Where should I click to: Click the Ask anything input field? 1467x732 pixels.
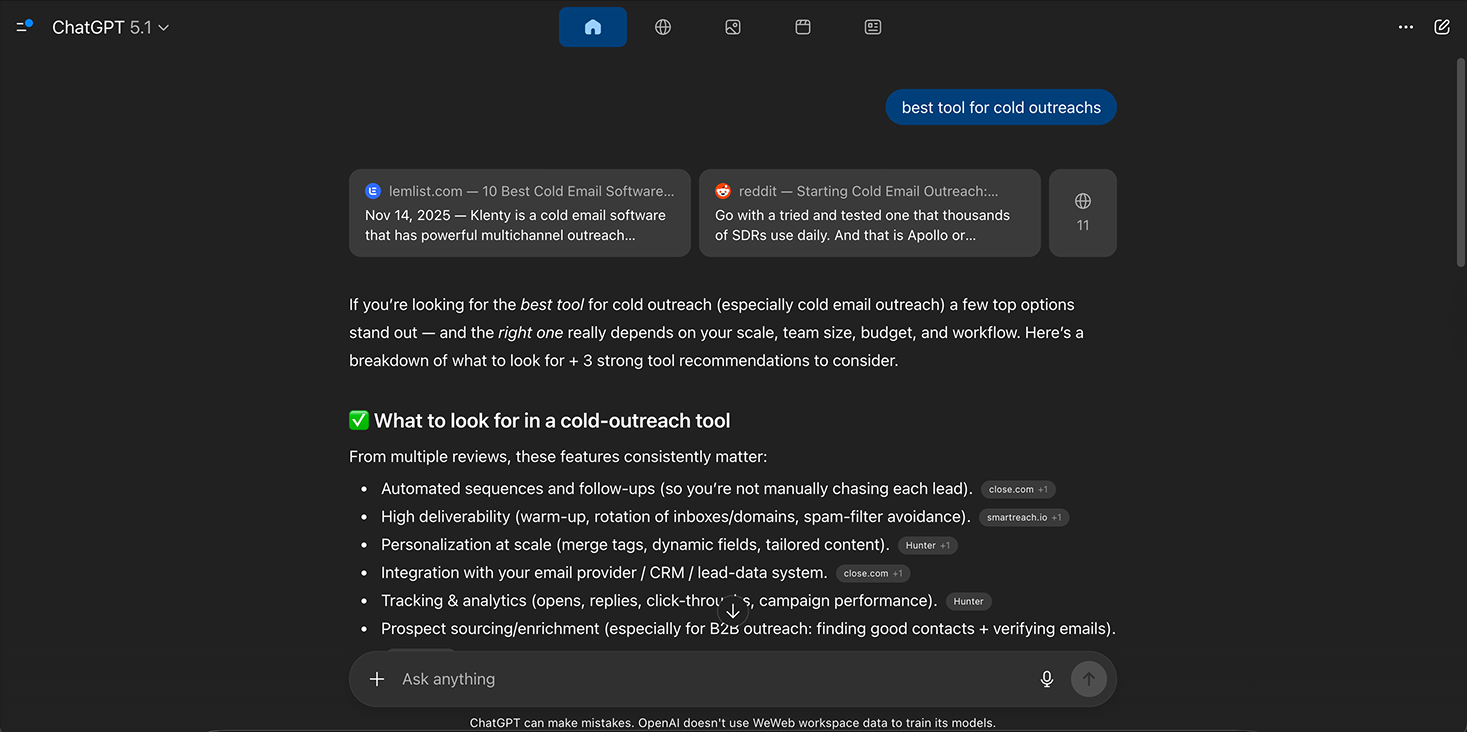700,679
